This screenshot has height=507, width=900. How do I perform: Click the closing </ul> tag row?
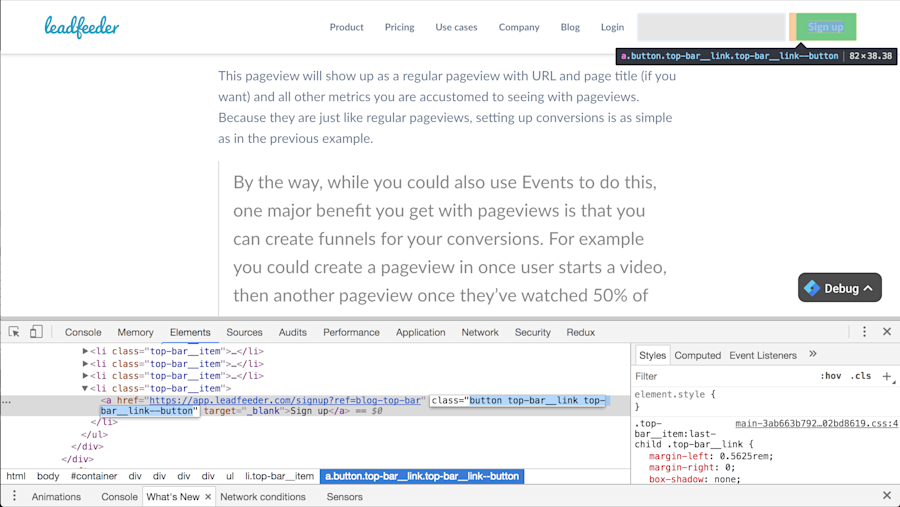pyautogui.click(x=94, y=434)
